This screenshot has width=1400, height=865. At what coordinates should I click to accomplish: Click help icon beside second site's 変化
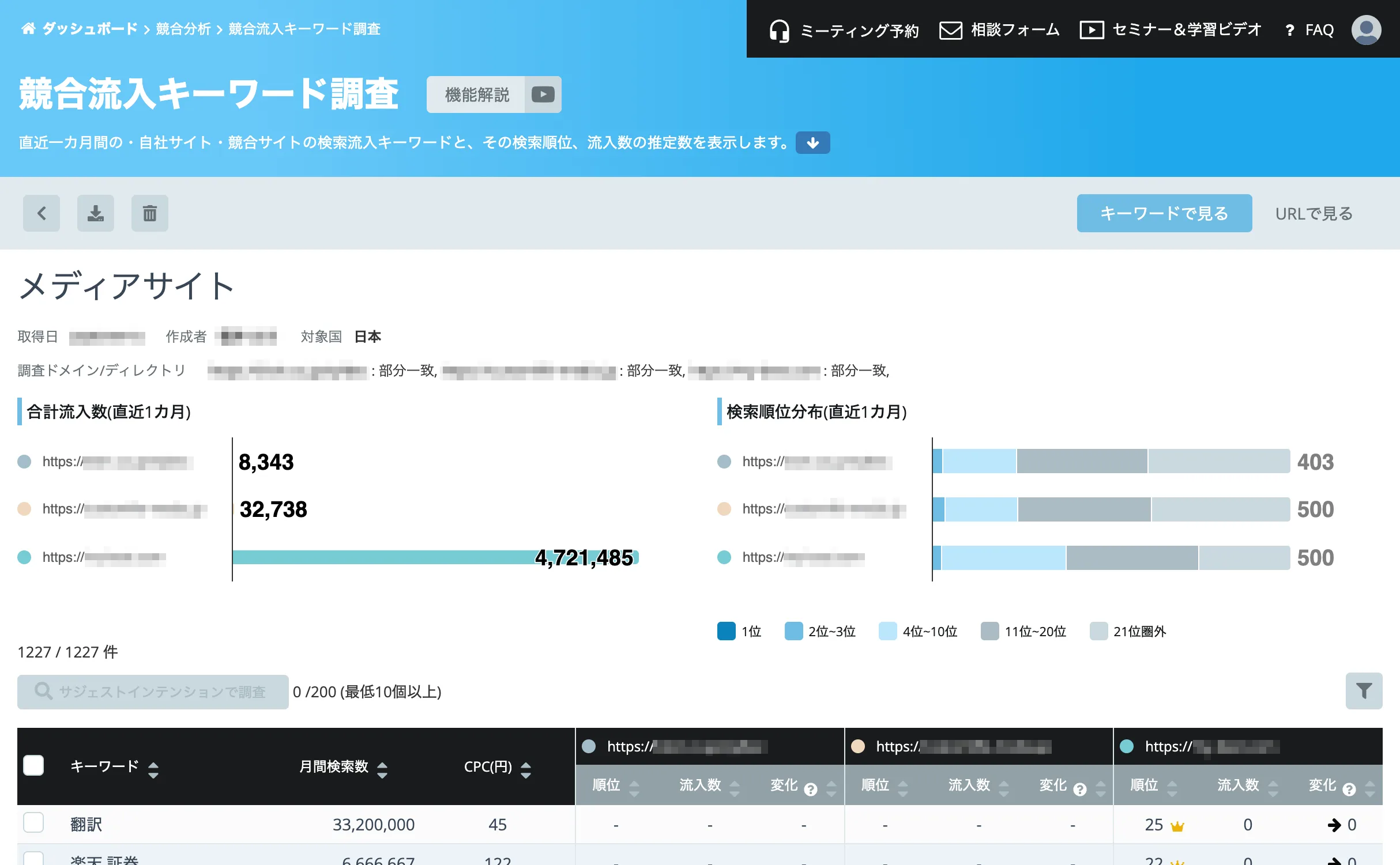click(1080, 790)
